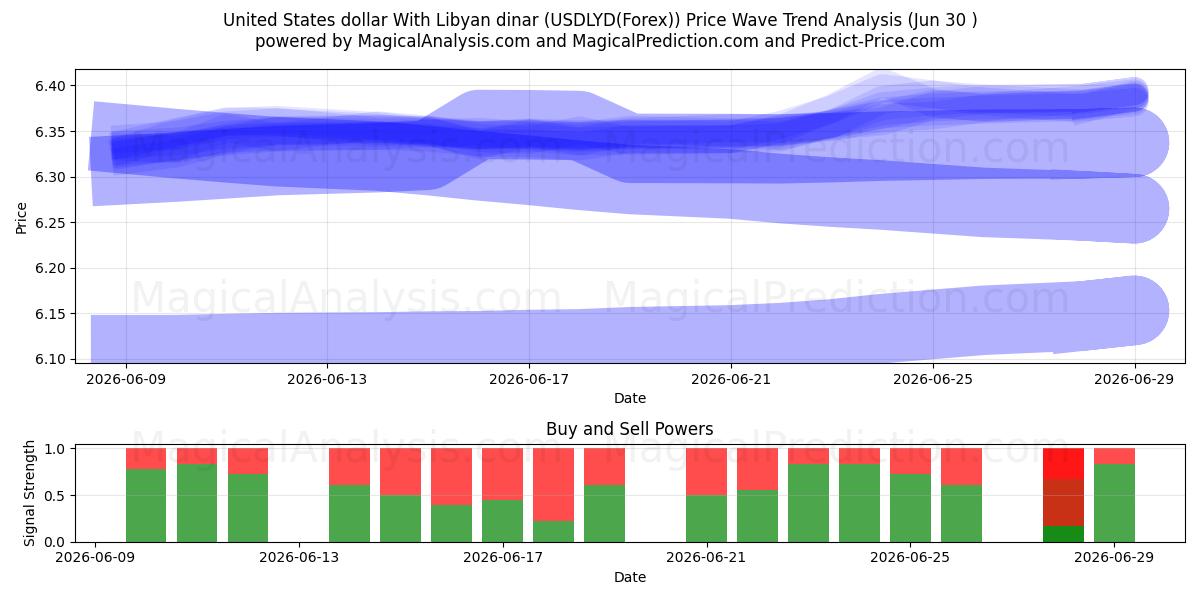Click the darker red-and-green bar for June 28
This screenshot has width=1200, height=600.
(x=1063, y=495)
